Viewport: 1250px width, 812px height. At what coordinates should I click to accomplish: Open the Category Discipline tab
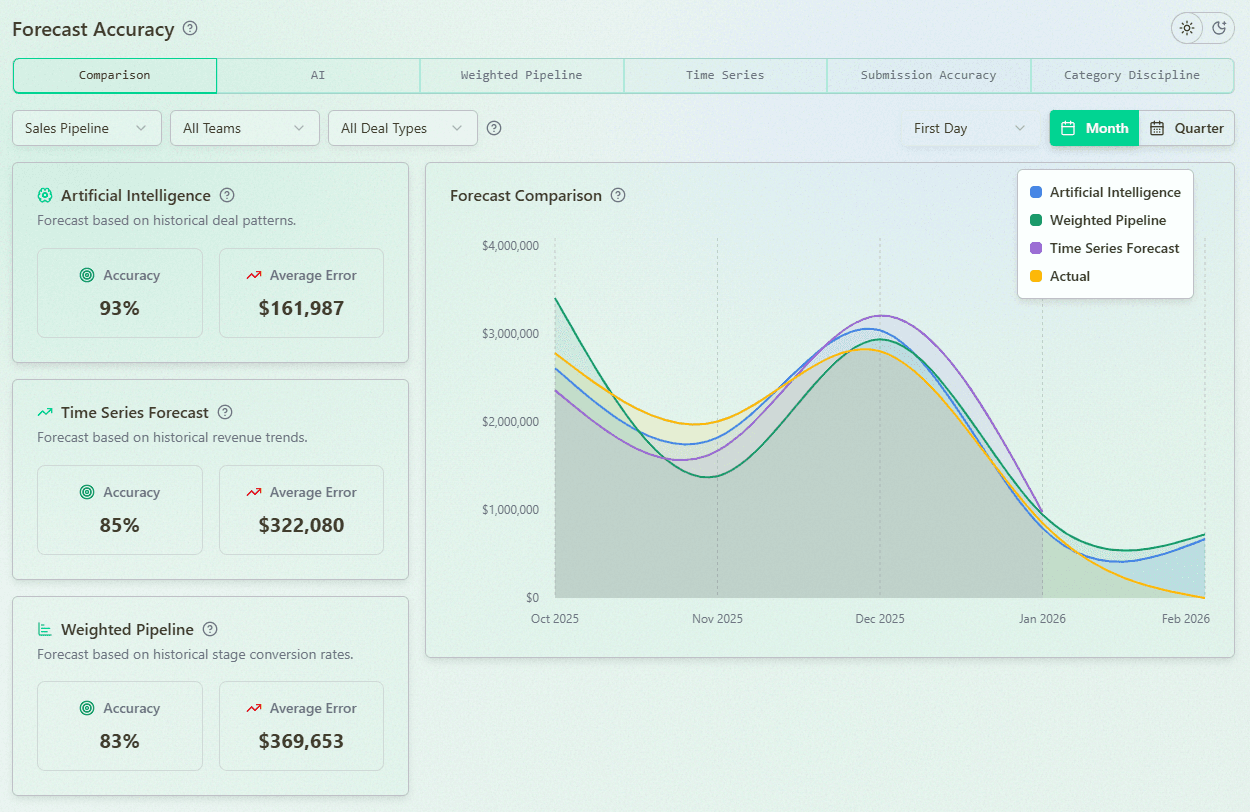[x=1132, y=75]
